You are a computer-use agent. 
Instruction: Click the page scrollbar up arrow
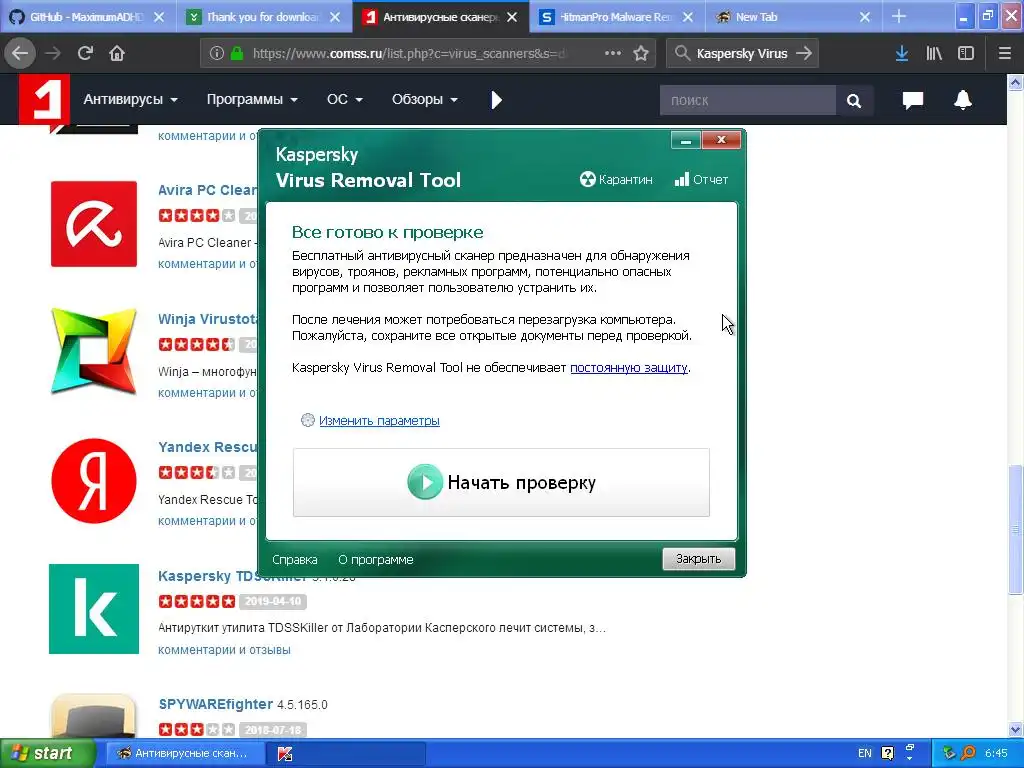click(x=1016, y=82)
